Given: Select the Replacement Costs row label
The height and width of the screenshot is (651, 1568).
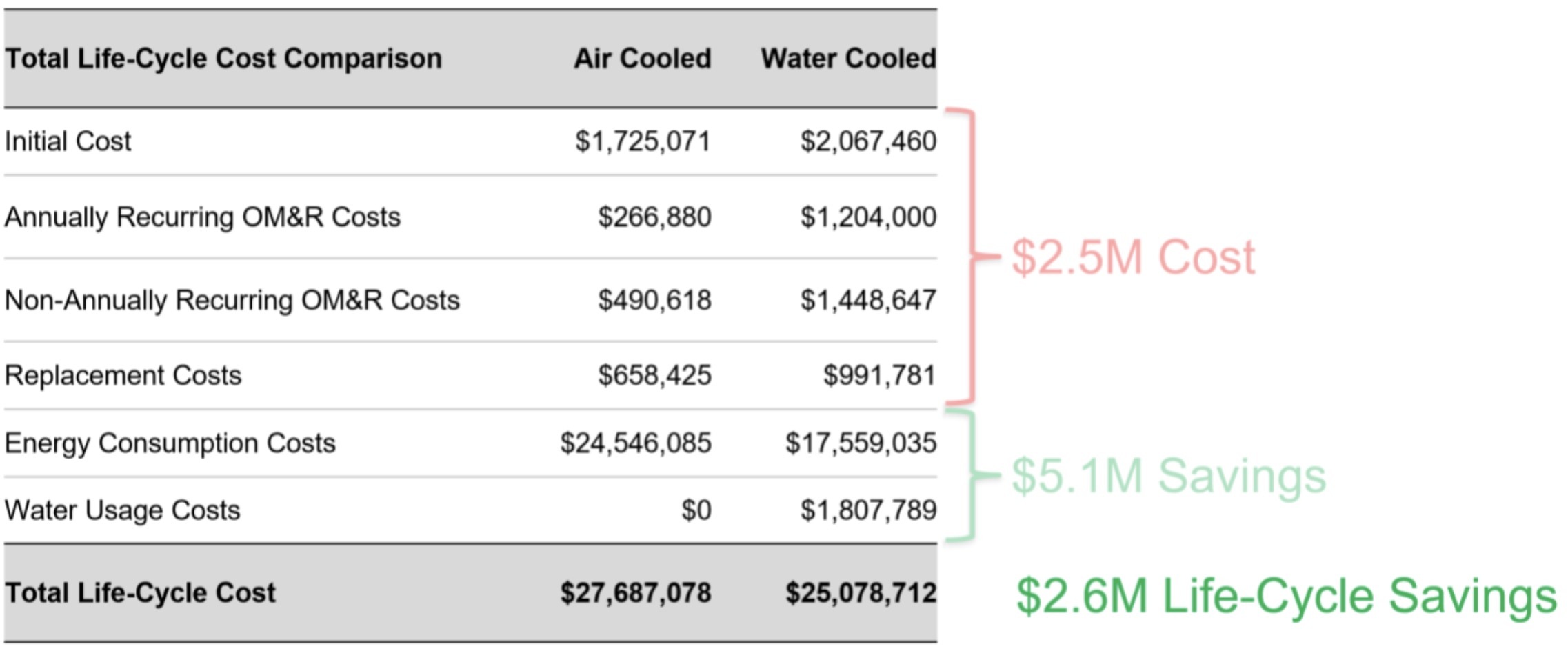Looking at the screenshot, I should [123, 376].
